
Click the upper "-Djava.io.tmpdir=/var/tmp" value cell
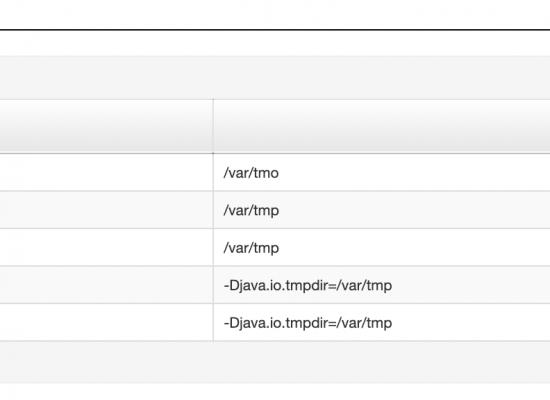382,285
